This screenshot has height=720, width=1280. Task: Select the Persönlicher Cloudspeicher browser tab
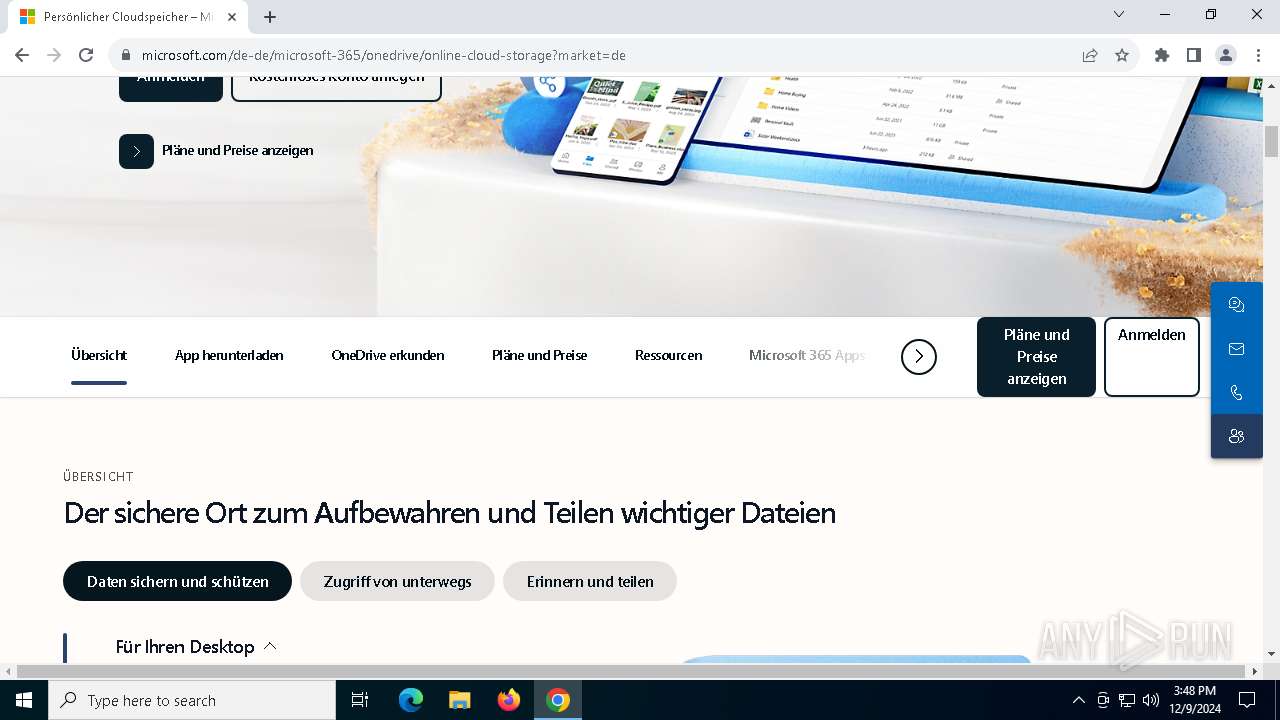pos(128,17)
